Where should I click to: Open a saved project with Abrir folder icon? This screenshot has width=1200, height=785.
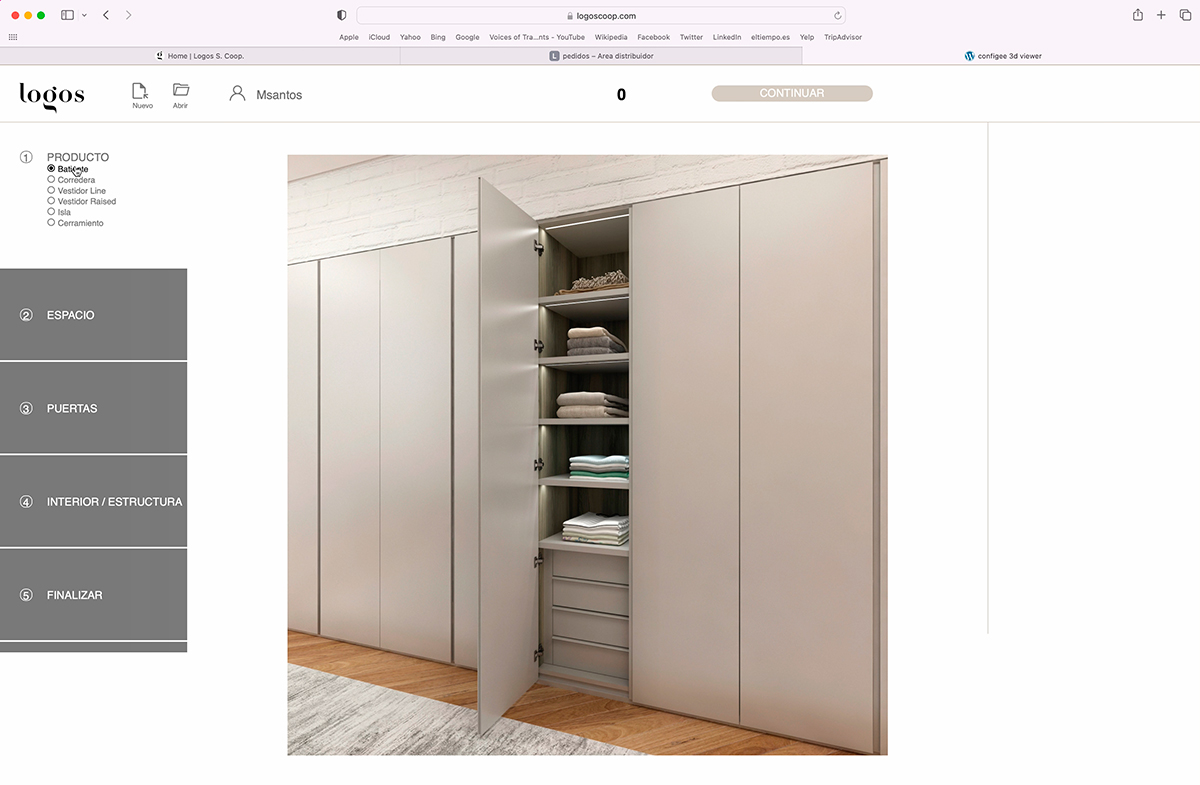180,90
